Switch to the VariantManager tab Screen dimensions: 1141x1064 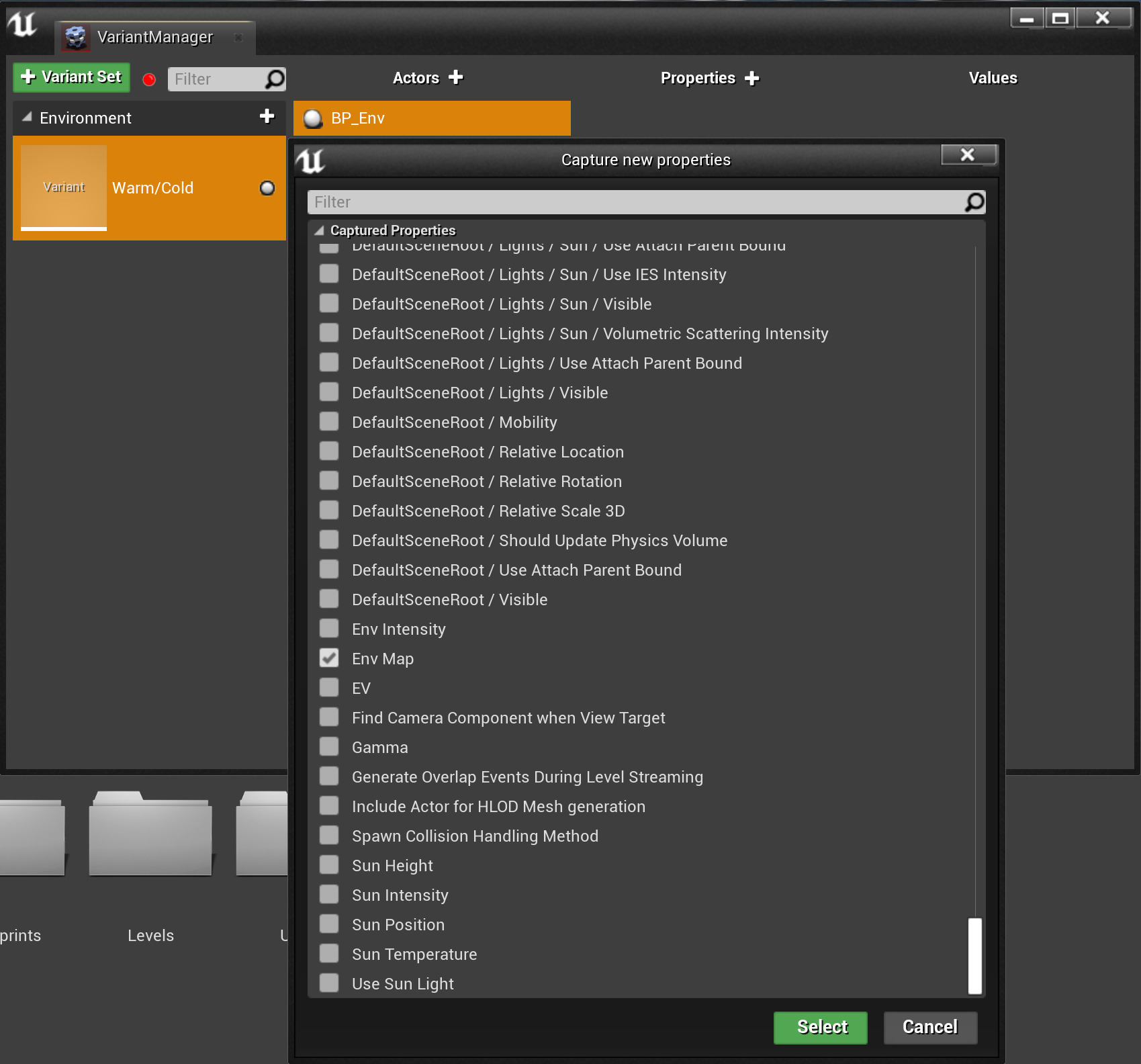154,38
